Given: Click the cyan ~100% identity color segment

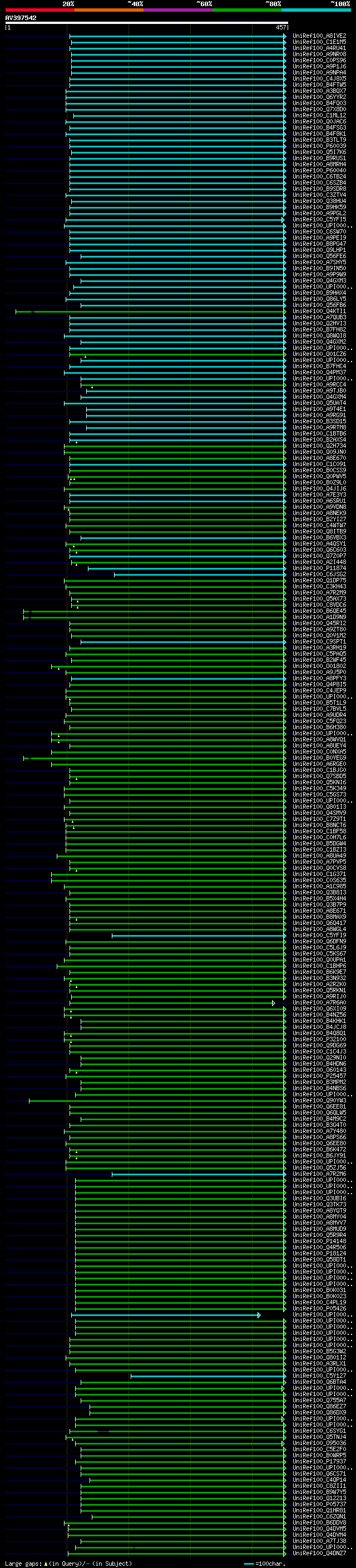Looking at the screenshot, I should coord(317,10).
